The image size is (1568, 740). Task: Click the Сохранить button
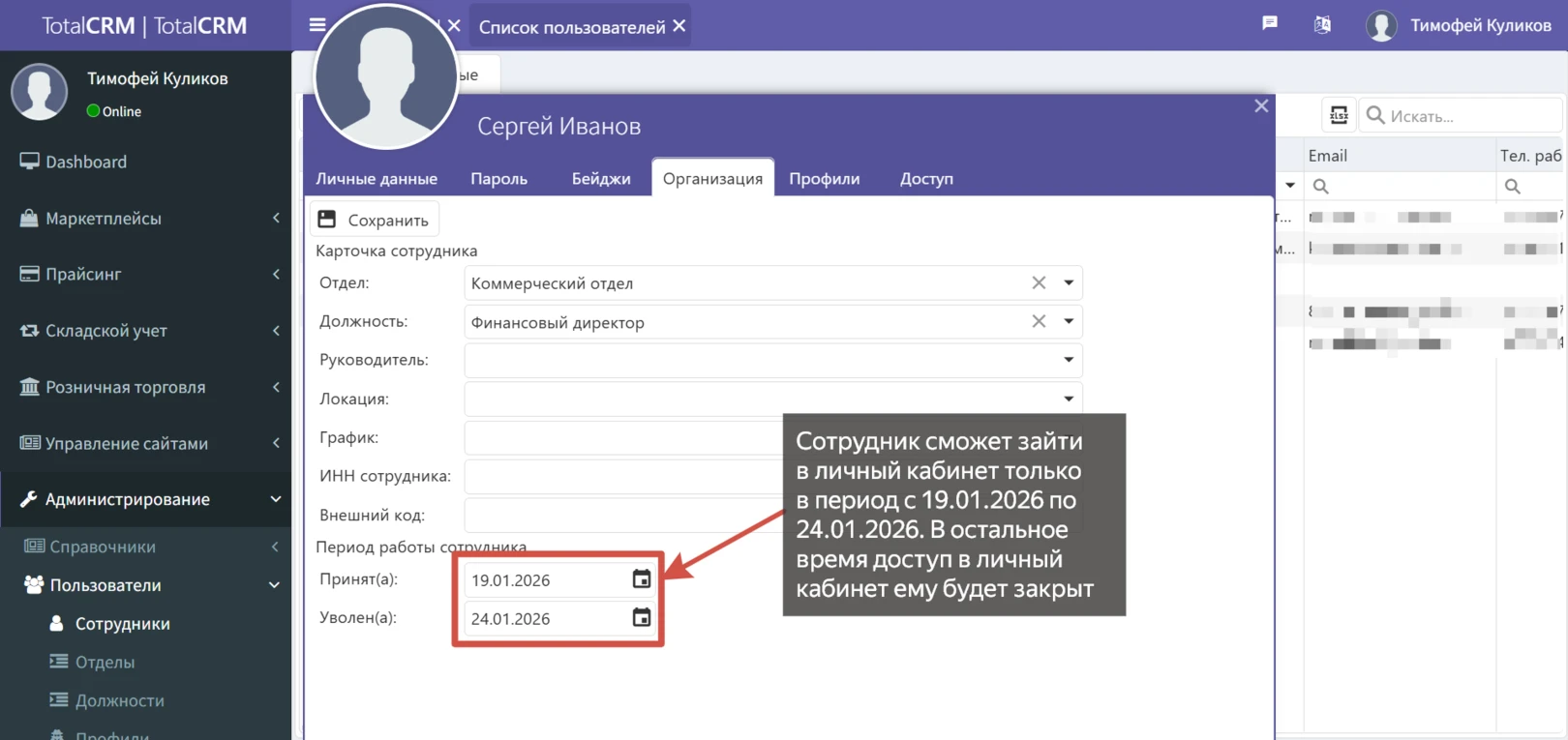(x=375, y=220)
